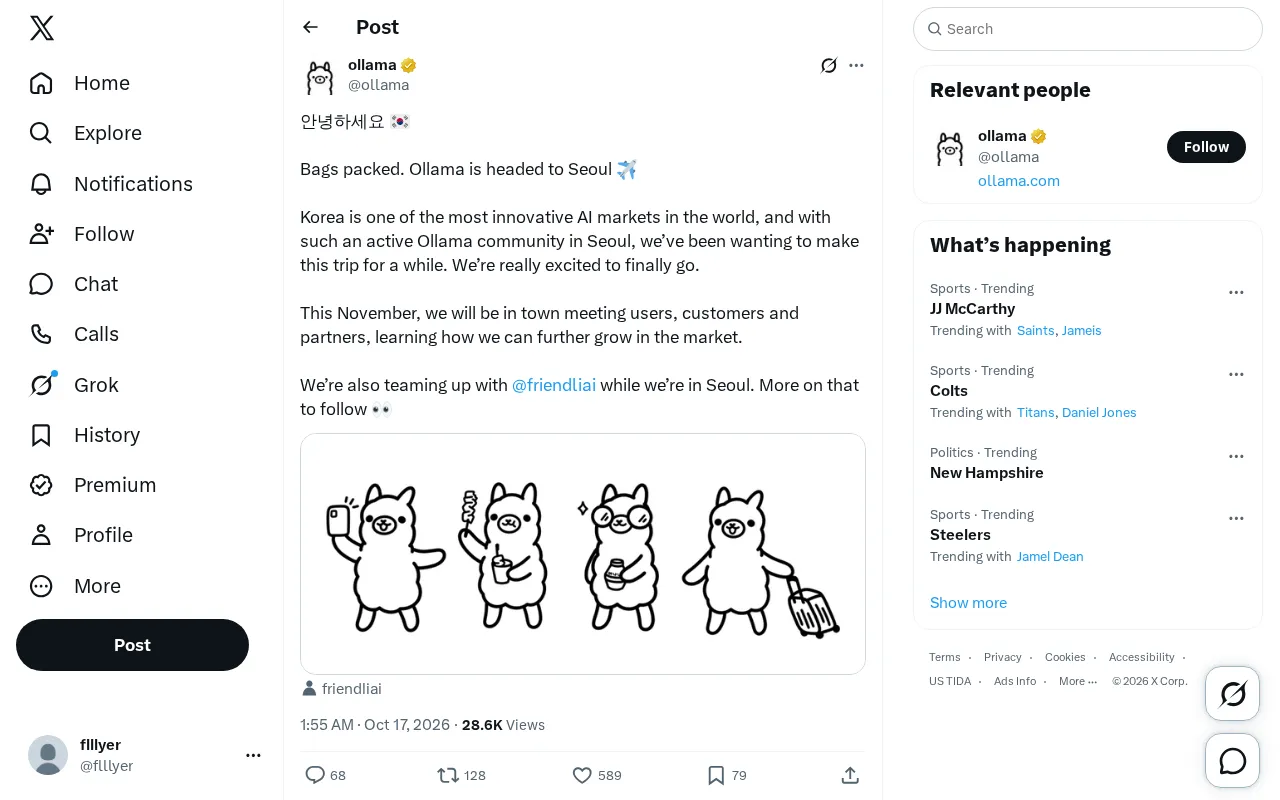Click Show more under What's happening
This screenshot has width=1280, height=800.
(x=968, y=603)
